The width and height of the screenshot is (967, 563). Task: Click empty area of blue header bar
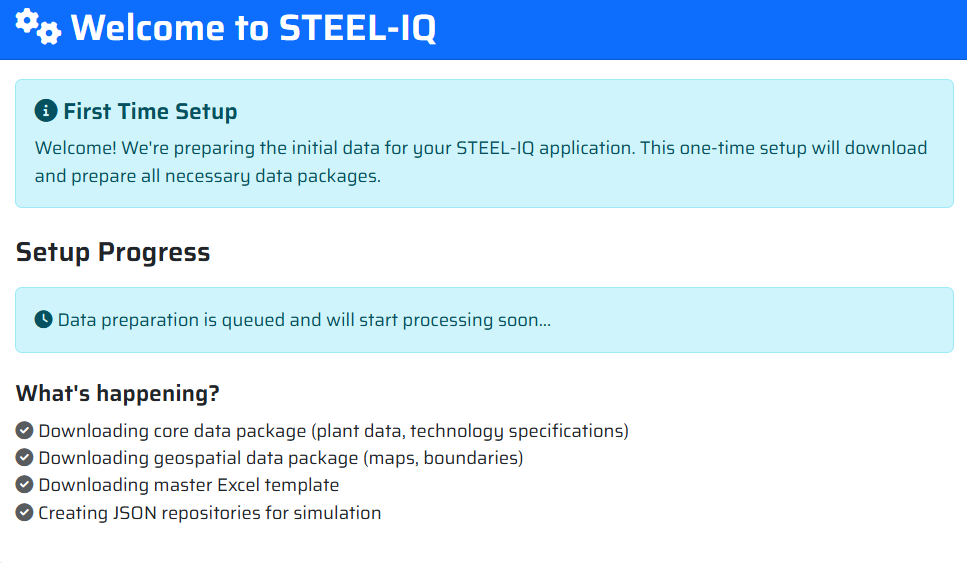click(700, 28)
